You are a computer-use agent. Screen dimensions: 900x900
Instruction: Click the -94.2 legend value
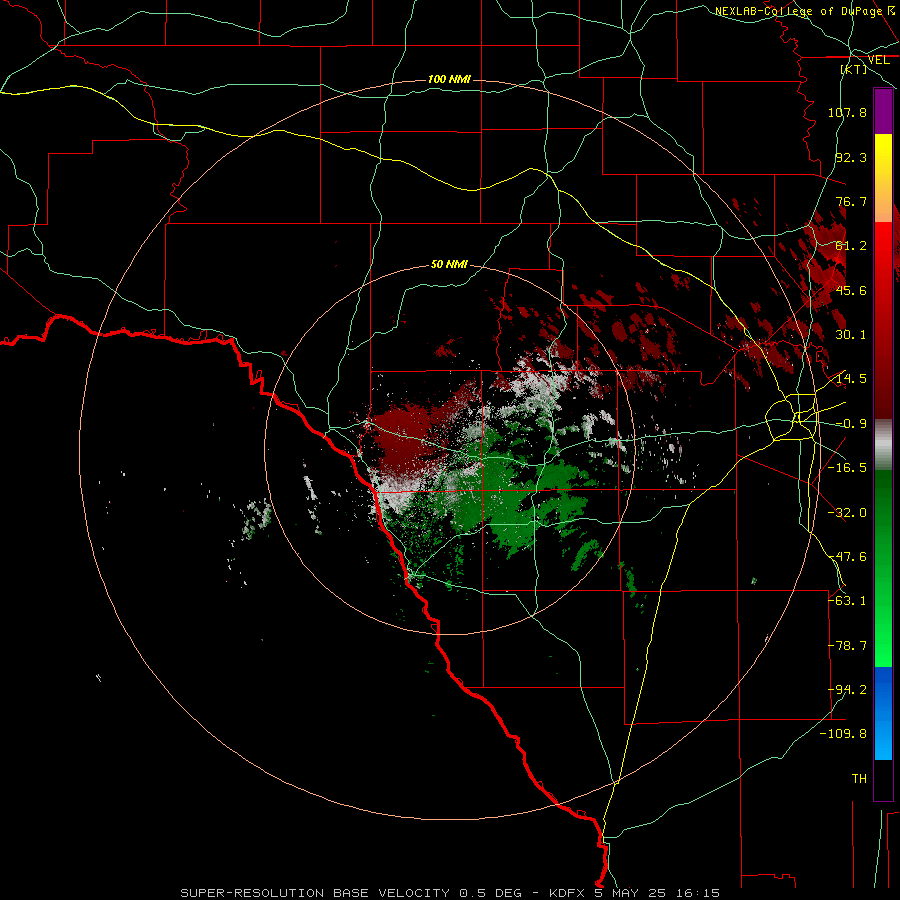pos(847,690)
